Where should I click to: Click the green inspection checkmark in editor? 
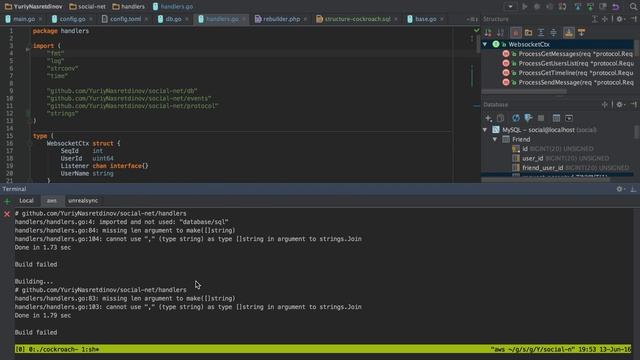476,30
